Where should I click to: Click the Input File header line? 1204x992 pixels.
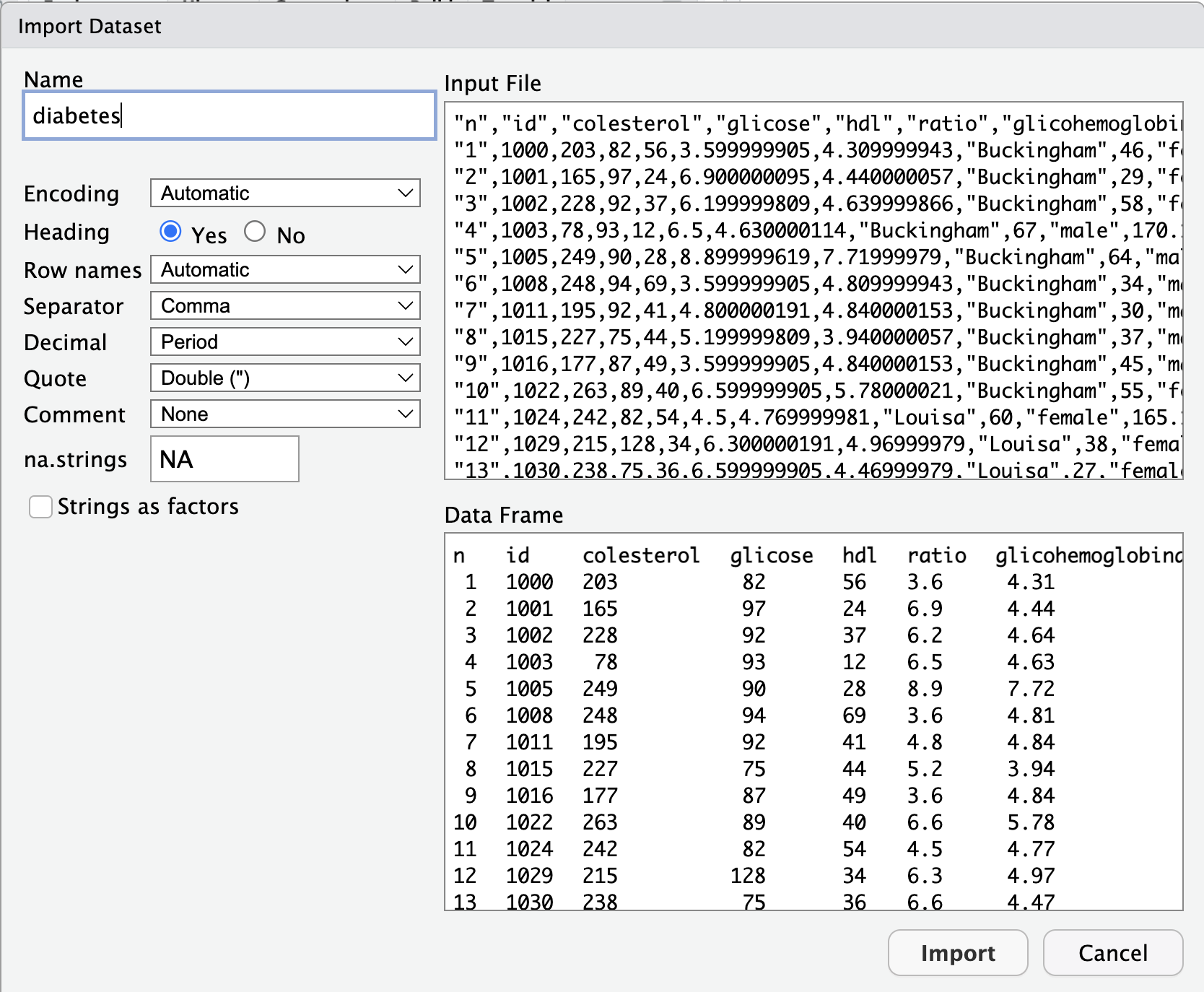818,123
